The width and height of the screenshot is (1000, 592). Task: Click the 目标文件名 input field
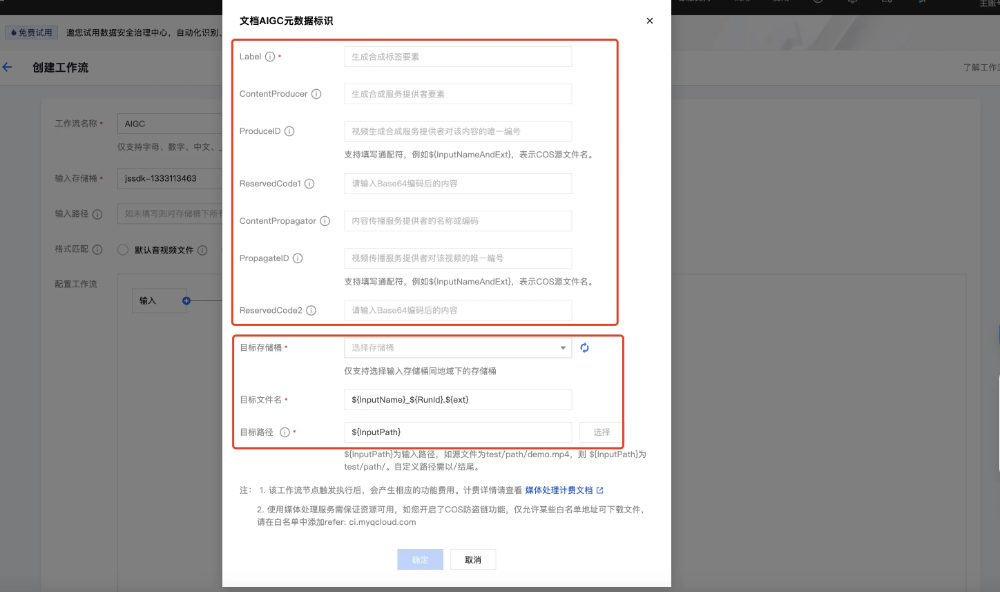(x=458, y=400)
